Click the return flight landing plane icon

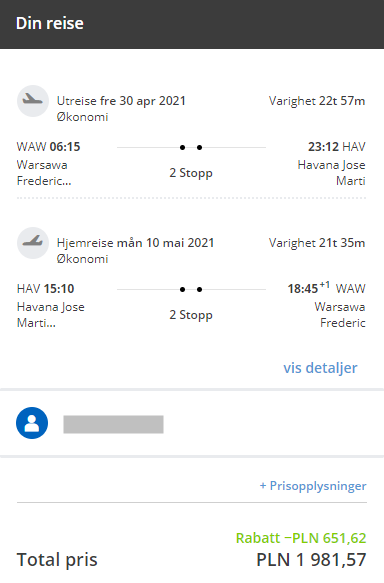[x=33, y=243]
